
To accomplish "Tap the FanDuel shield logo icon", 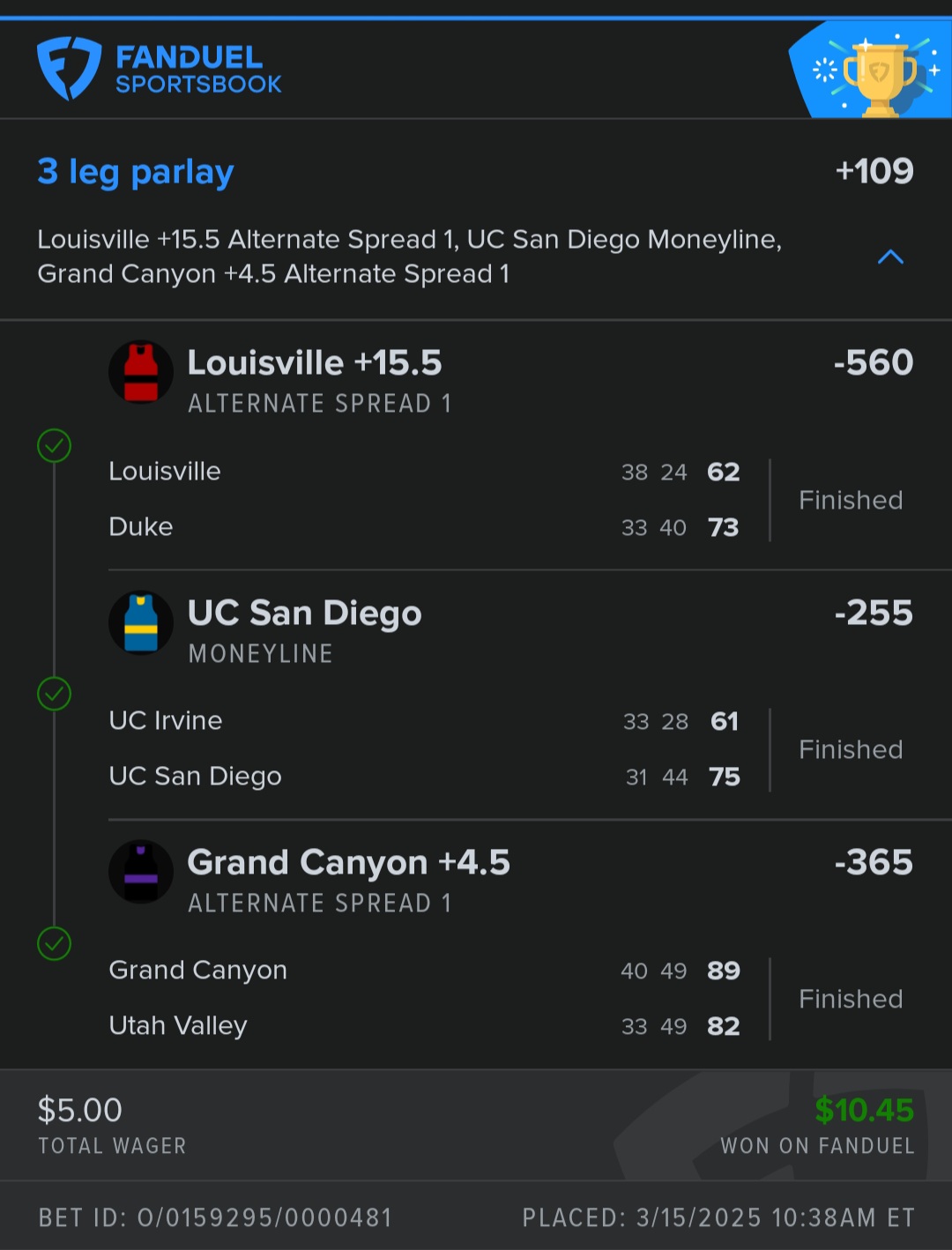I will click(68, 68).
